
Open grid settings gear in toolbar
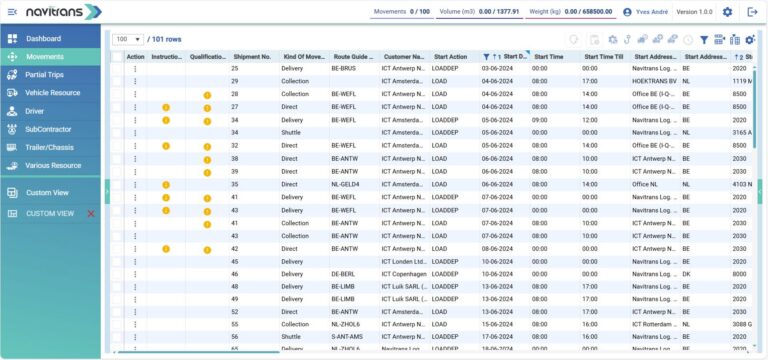(x=750, y=40)
